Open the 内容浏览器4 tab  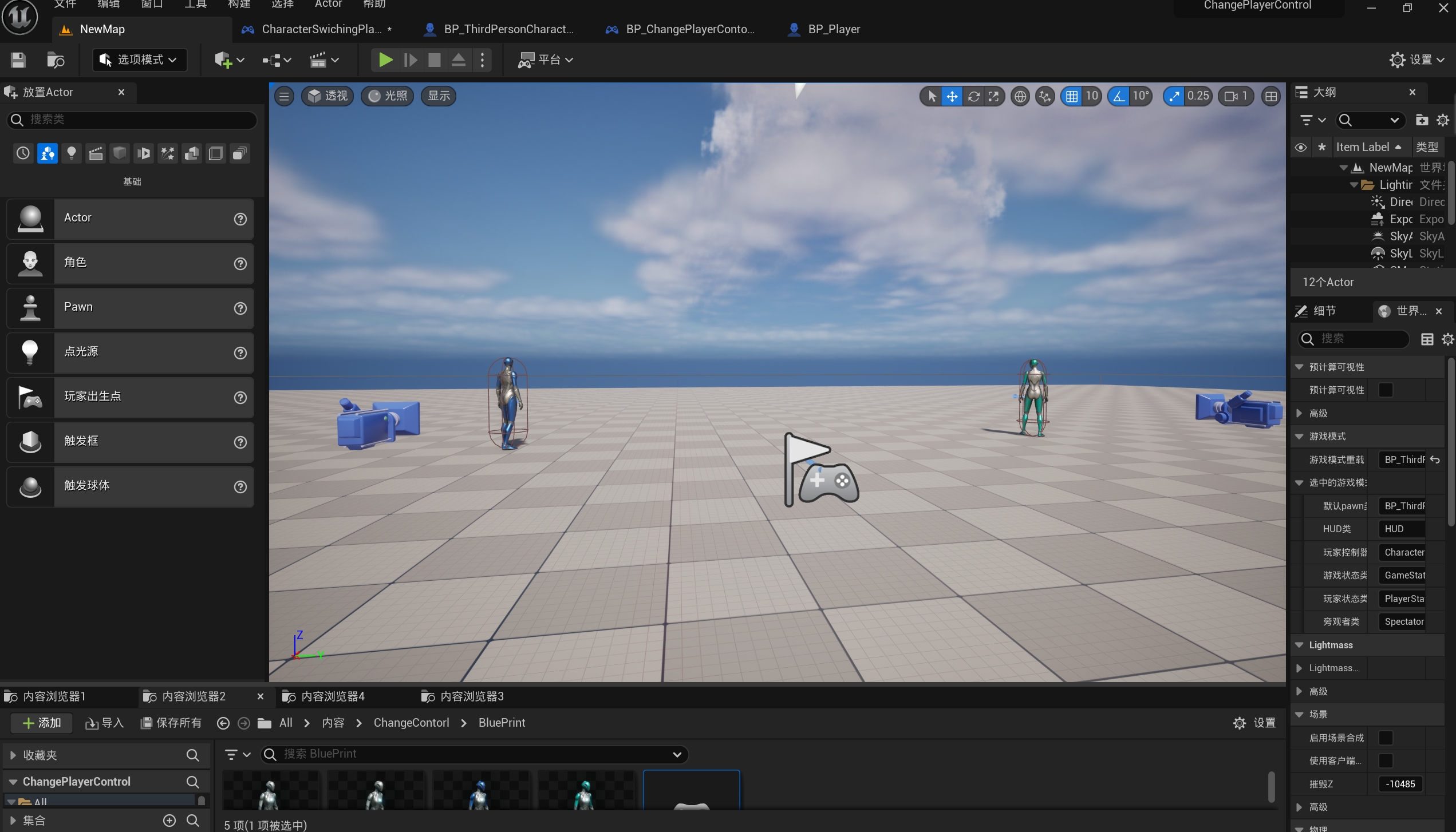coord(332,696)
